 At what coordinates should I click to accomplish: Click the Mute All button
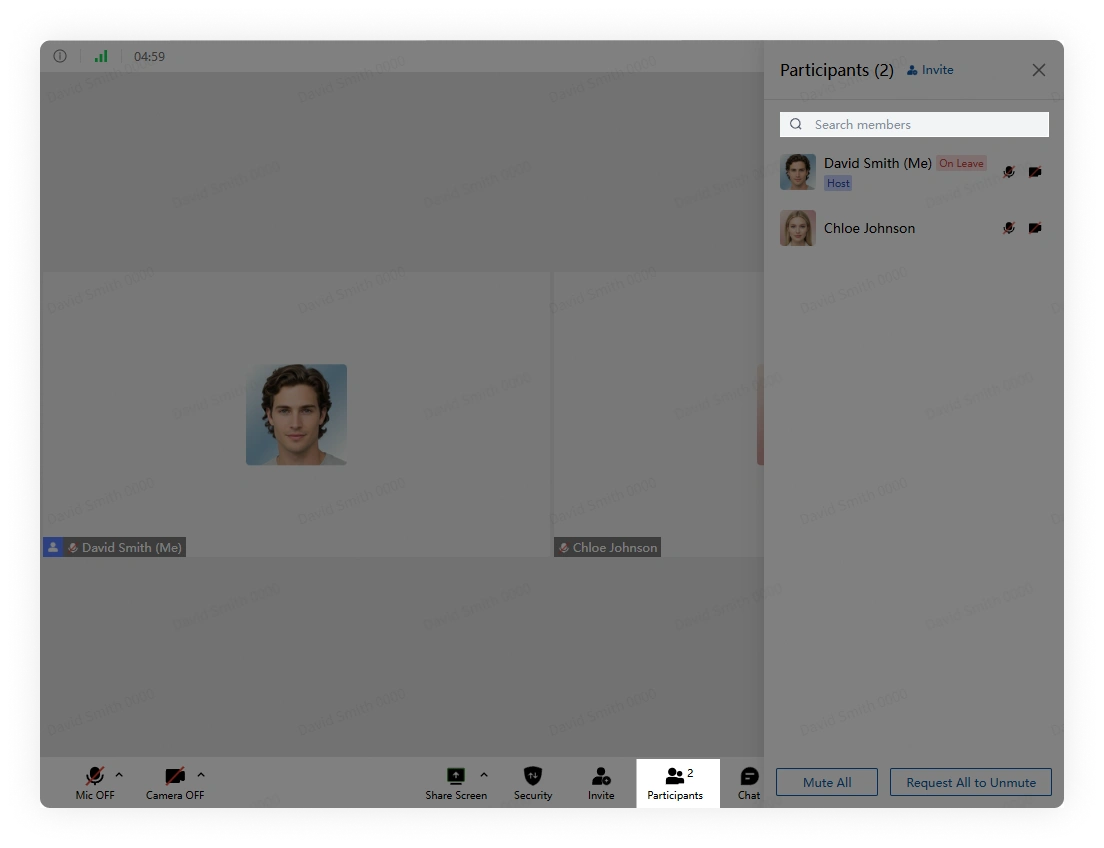(x=827, y=782)
